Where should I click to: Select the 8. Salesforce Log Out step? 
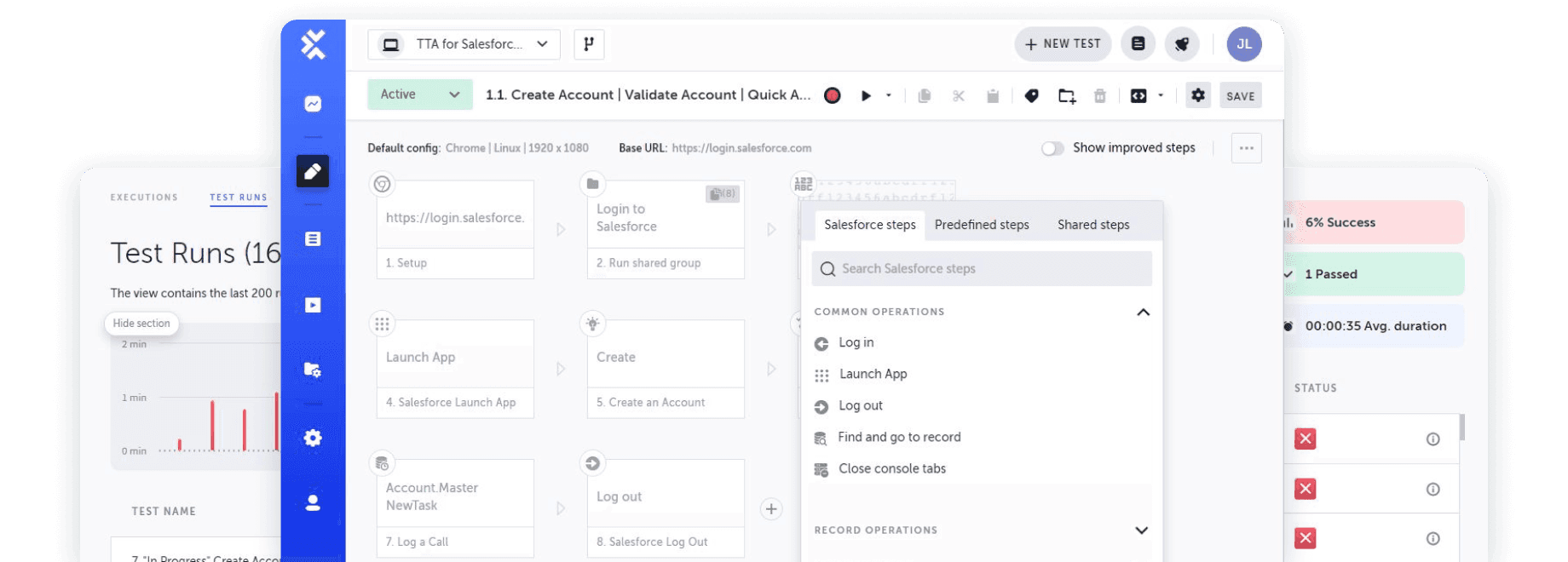[666, 508]
